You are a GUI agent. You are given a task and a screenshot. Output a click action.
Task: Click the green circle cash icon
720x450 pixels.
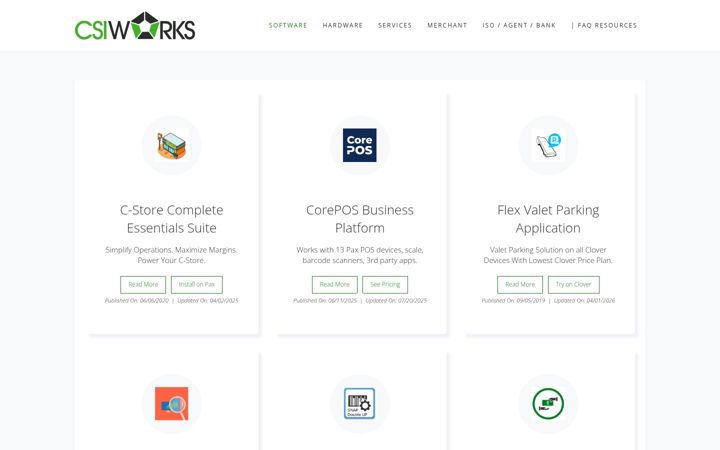(548, 404)
